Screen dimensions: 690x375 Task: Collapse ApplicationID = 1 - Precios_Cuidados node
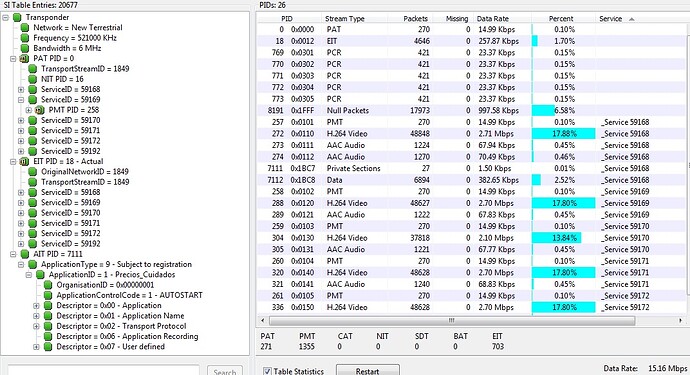(29, 275)
